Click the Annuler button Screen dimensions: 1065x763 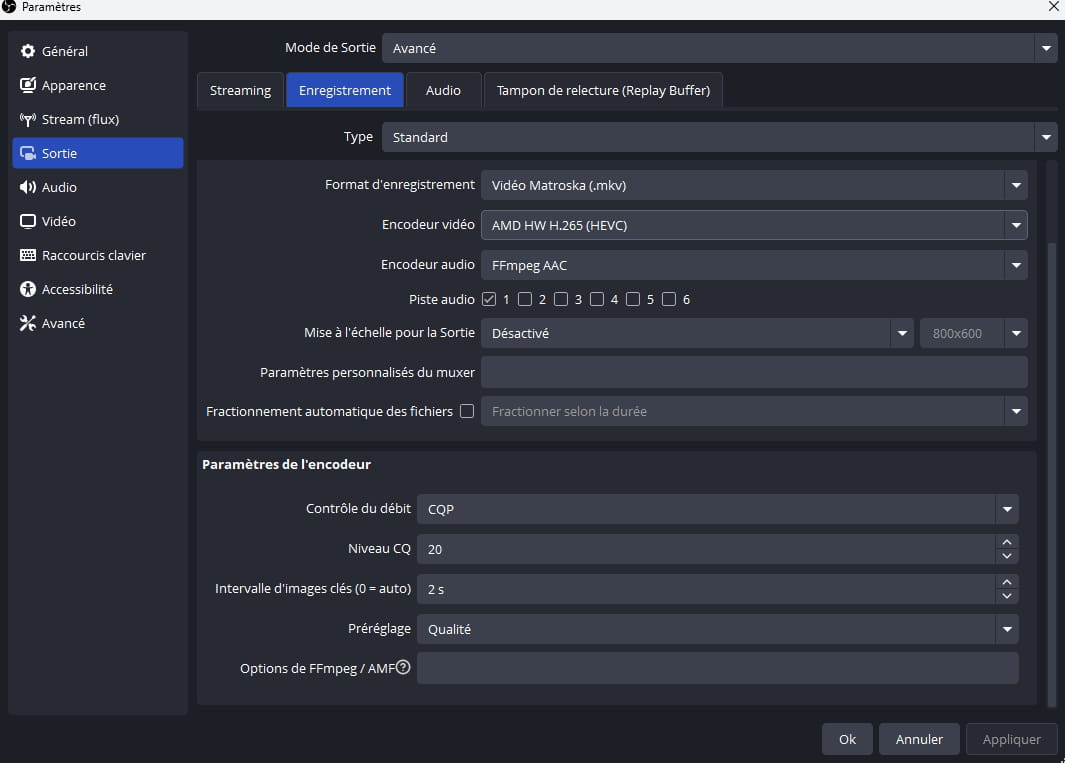coord(919,739)
